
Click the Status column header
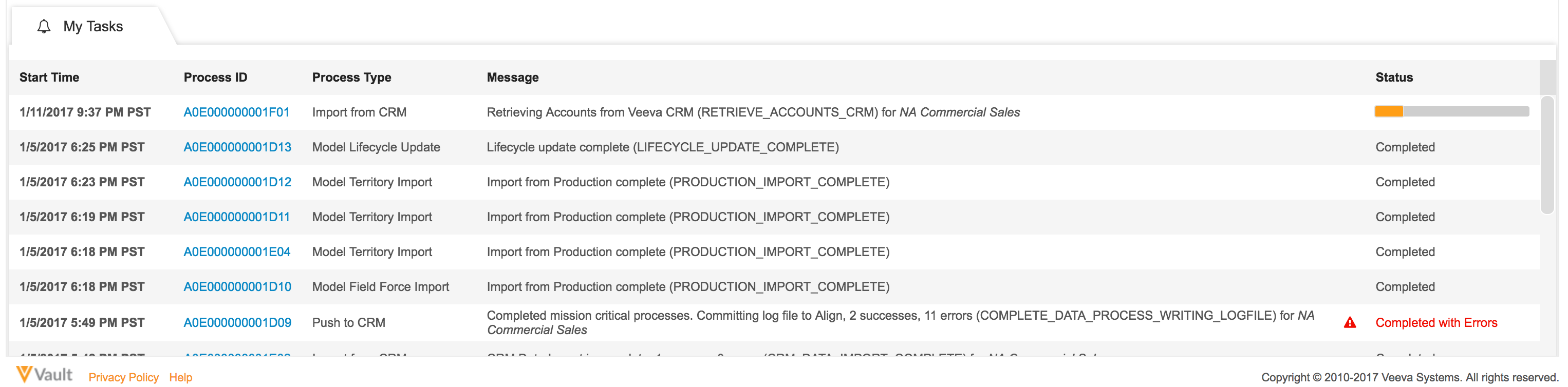coord(1394,78)
